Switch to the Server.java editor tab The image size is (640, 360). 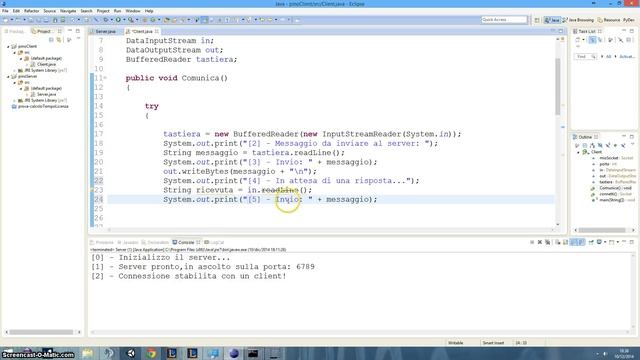click(x=105, y=31)
